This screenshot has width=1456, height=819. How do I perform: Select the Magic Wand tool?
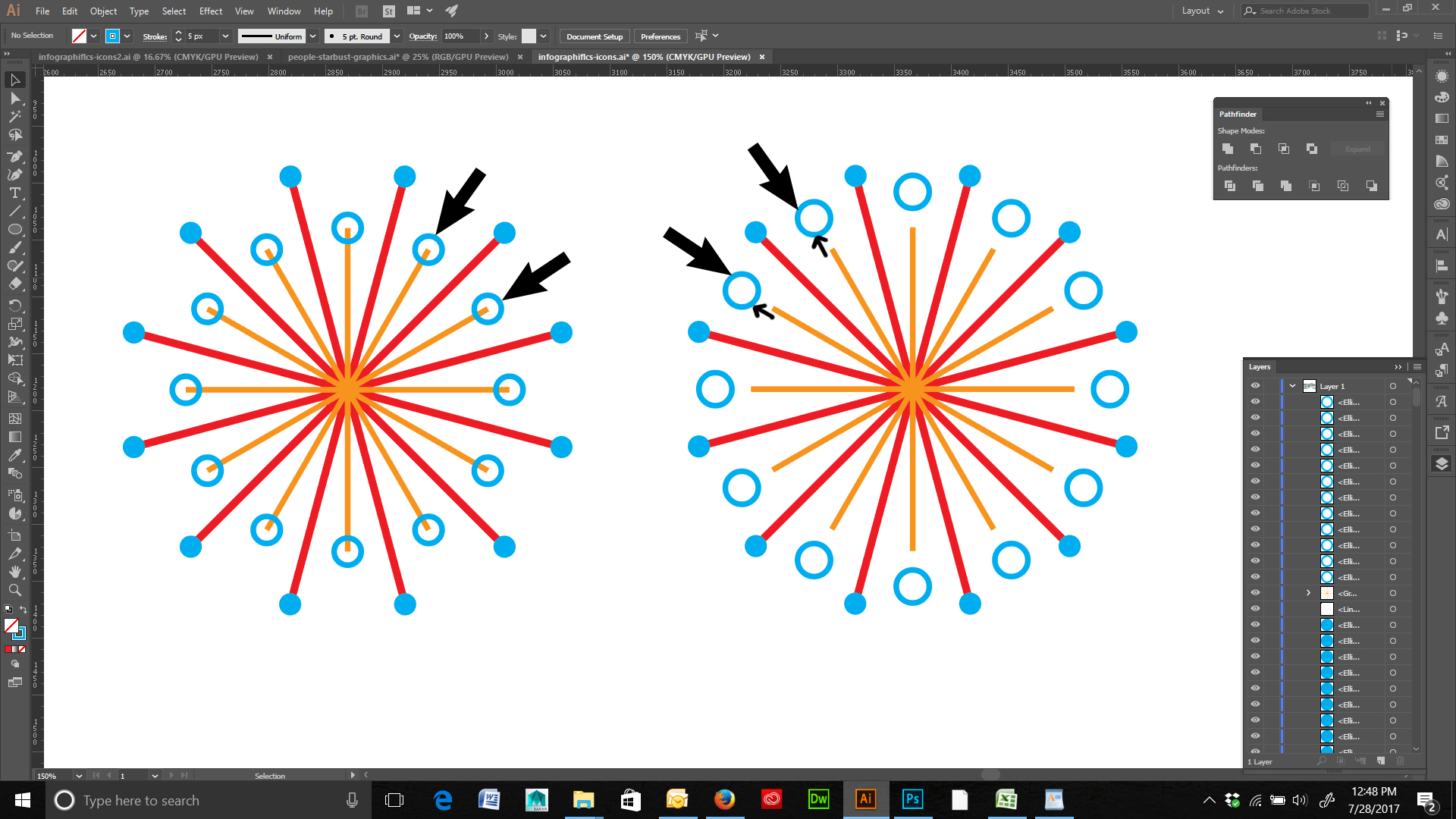pos(14,117)
